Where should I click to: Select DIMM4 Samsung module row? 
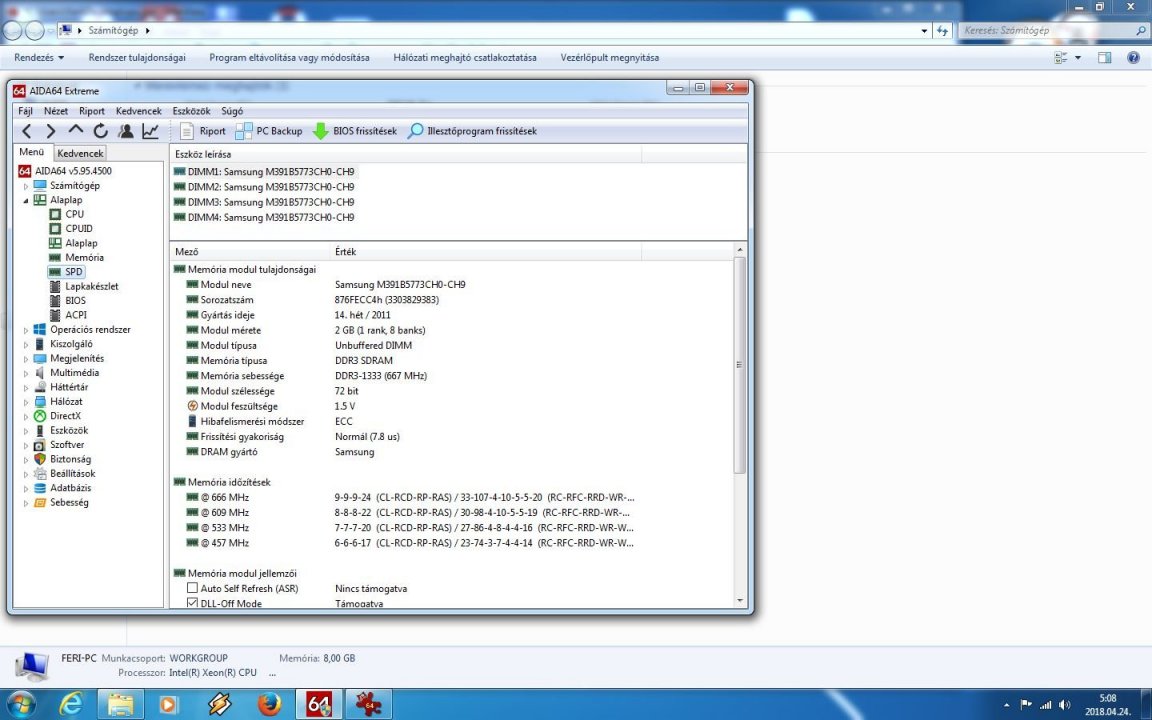tap(264, 217)
